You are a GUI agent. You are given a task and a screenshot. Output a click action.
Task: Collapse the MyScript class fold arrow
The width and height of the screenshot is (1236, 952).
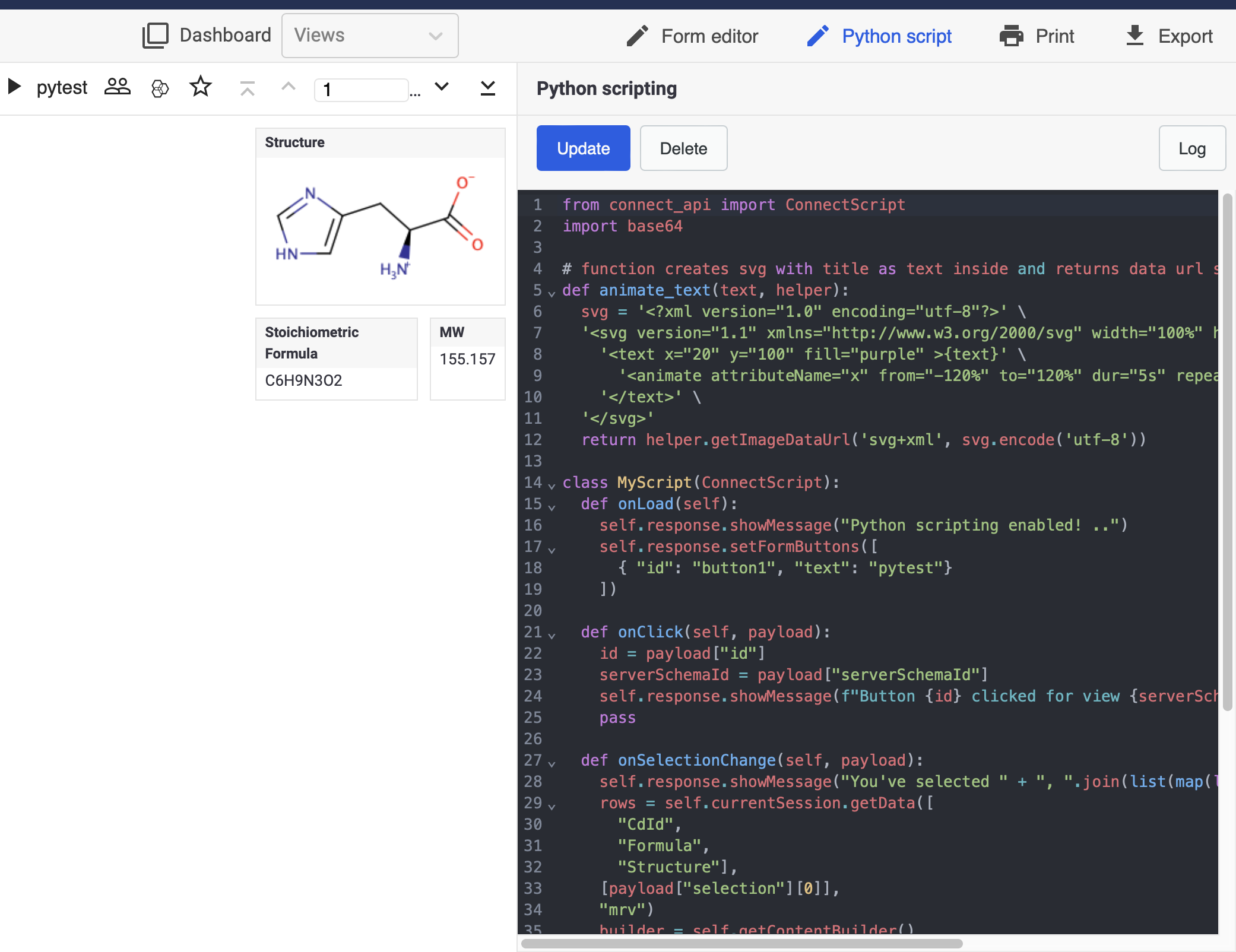552,485
